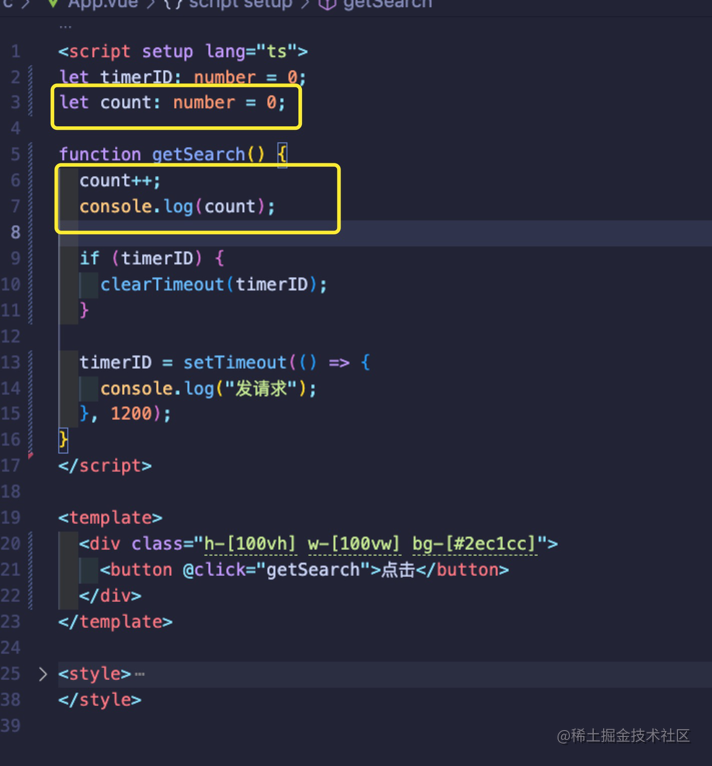Click line number 25 in the gutter
The image size is (712, 766).
click(11, 674)
